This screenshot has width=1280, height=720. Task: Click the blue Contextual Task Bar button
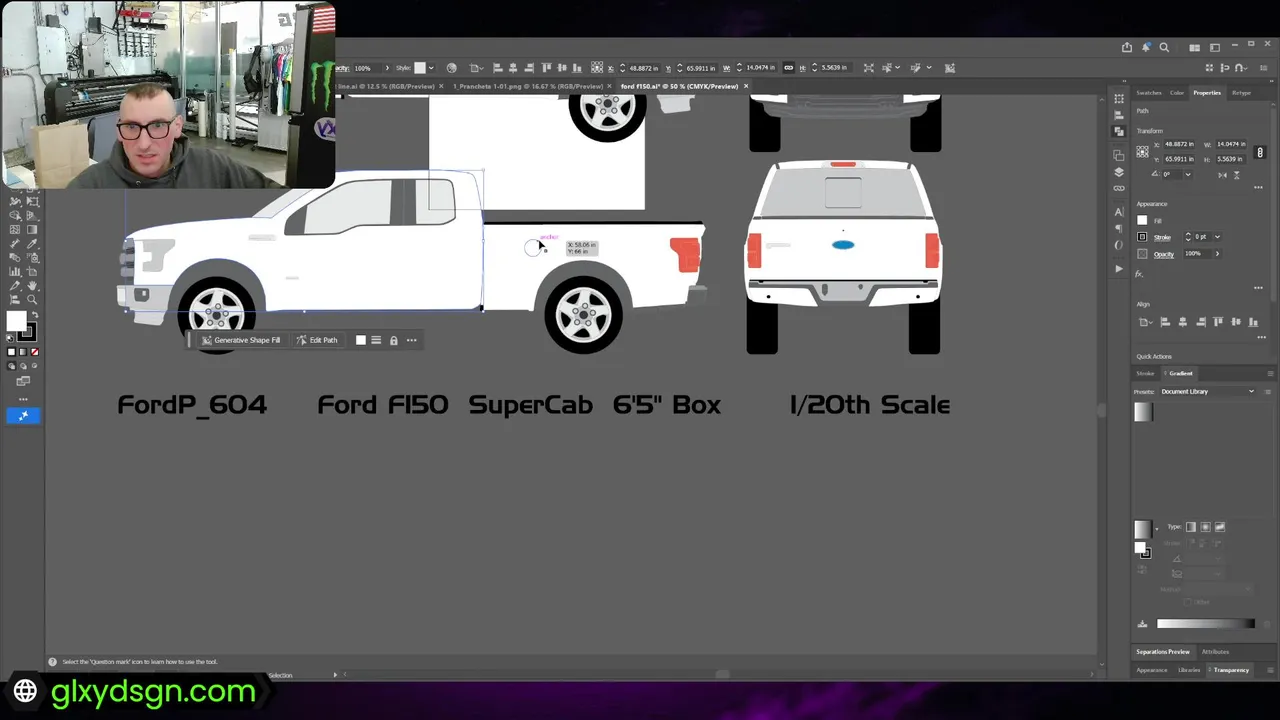pyautogui.click(x=23, y=415)
